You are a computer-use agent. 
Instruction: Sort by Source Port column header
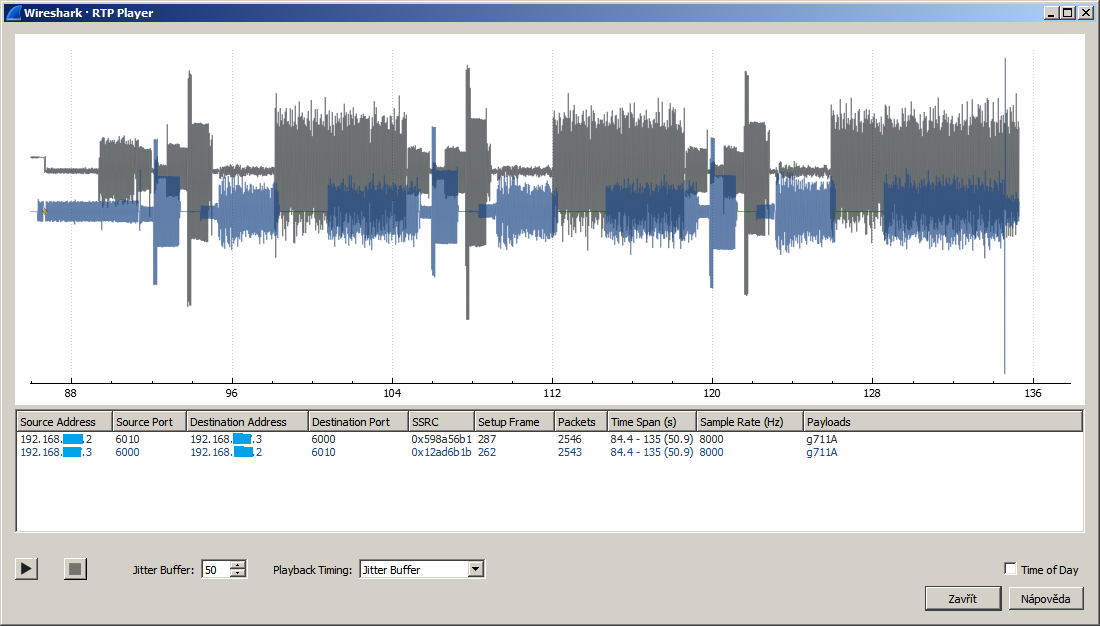click(149, 422)
